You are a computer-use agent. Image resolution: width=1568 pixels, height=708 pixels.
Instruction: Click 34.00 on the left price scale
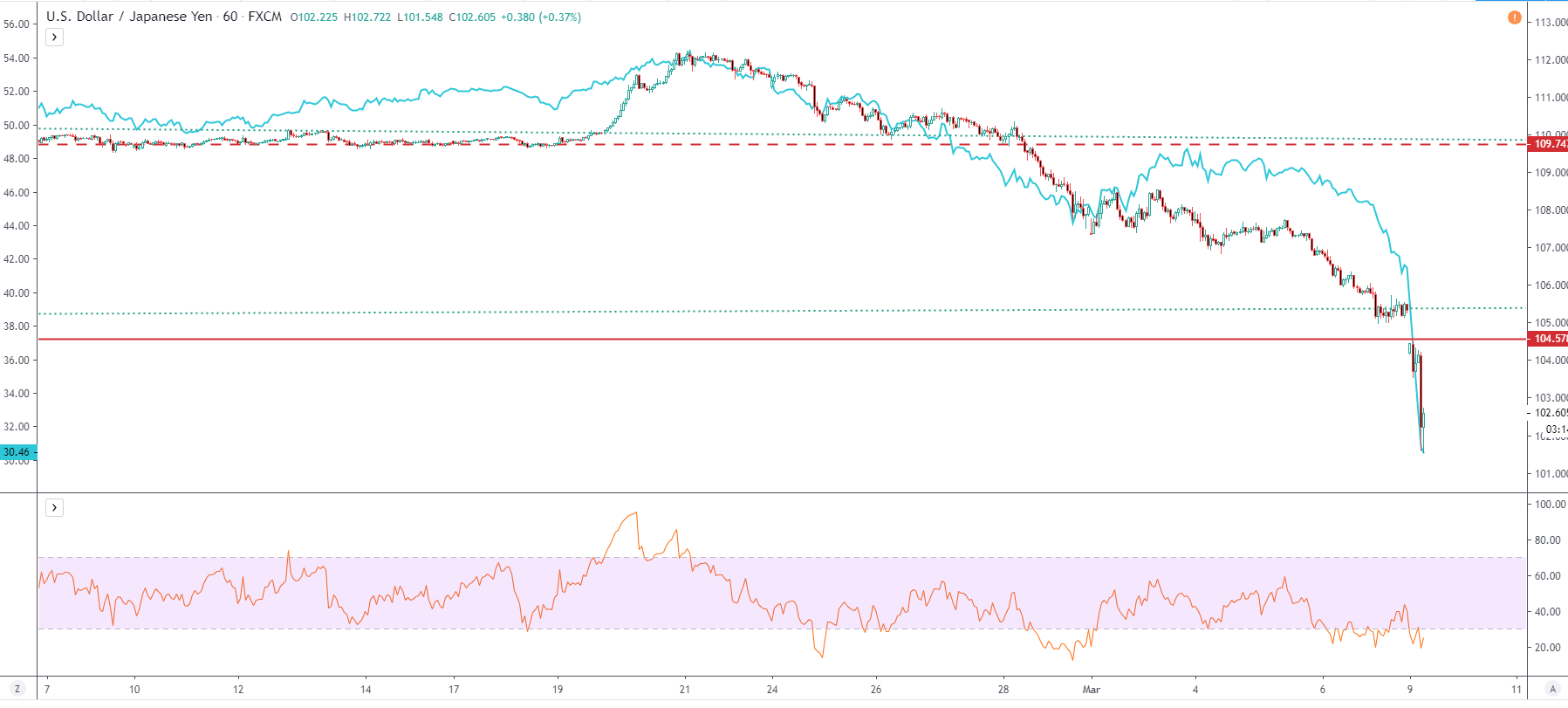pyautogui.click(x=17, y=394)
